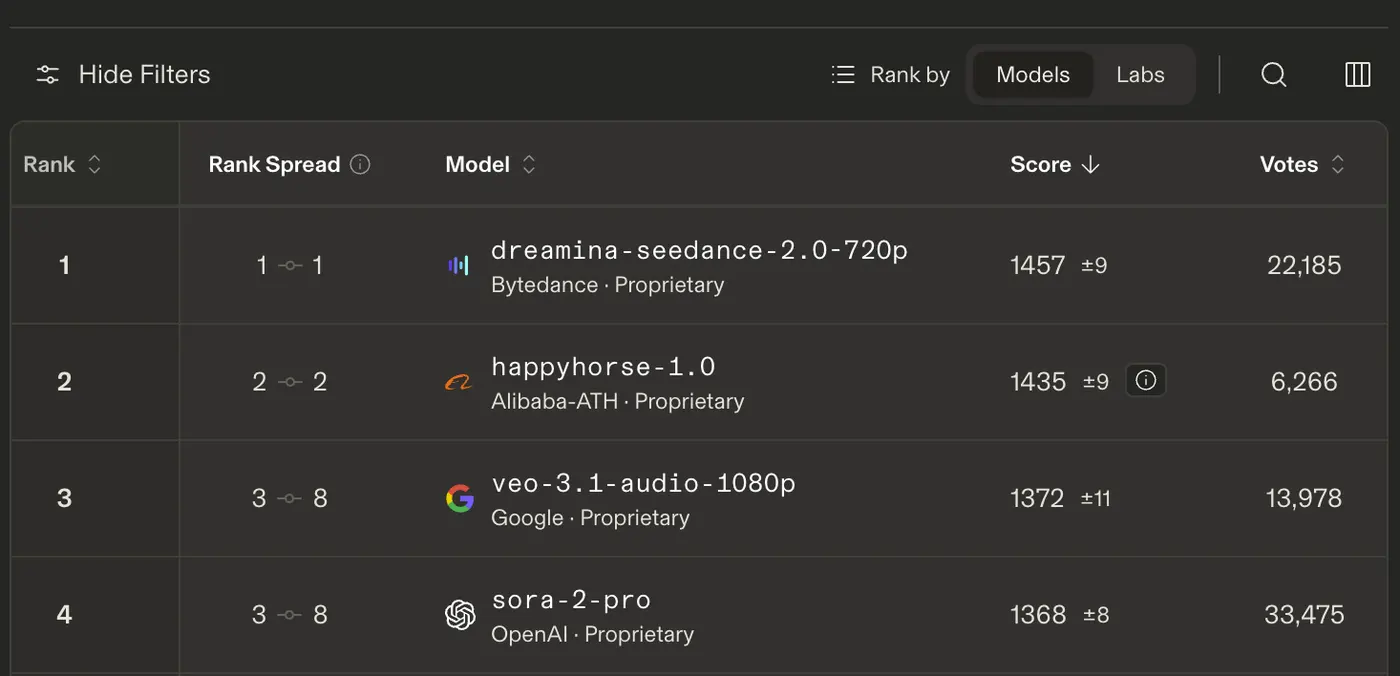Switch ranking to Models tab

click(1033, 75)
